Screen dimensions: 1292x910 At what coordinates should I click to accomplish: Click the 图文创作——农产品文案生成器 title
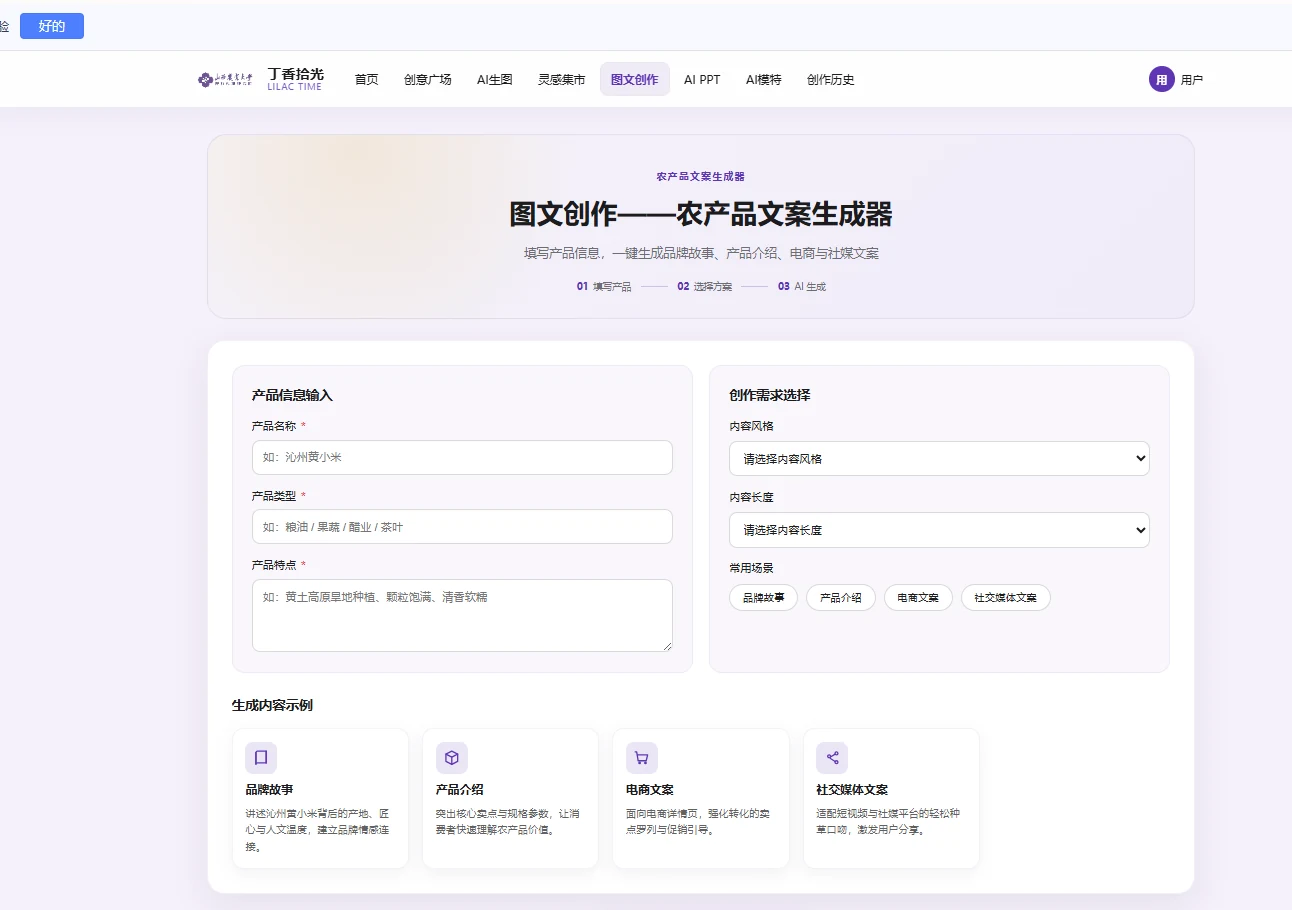pyautogui.click(x=701, y=214)
